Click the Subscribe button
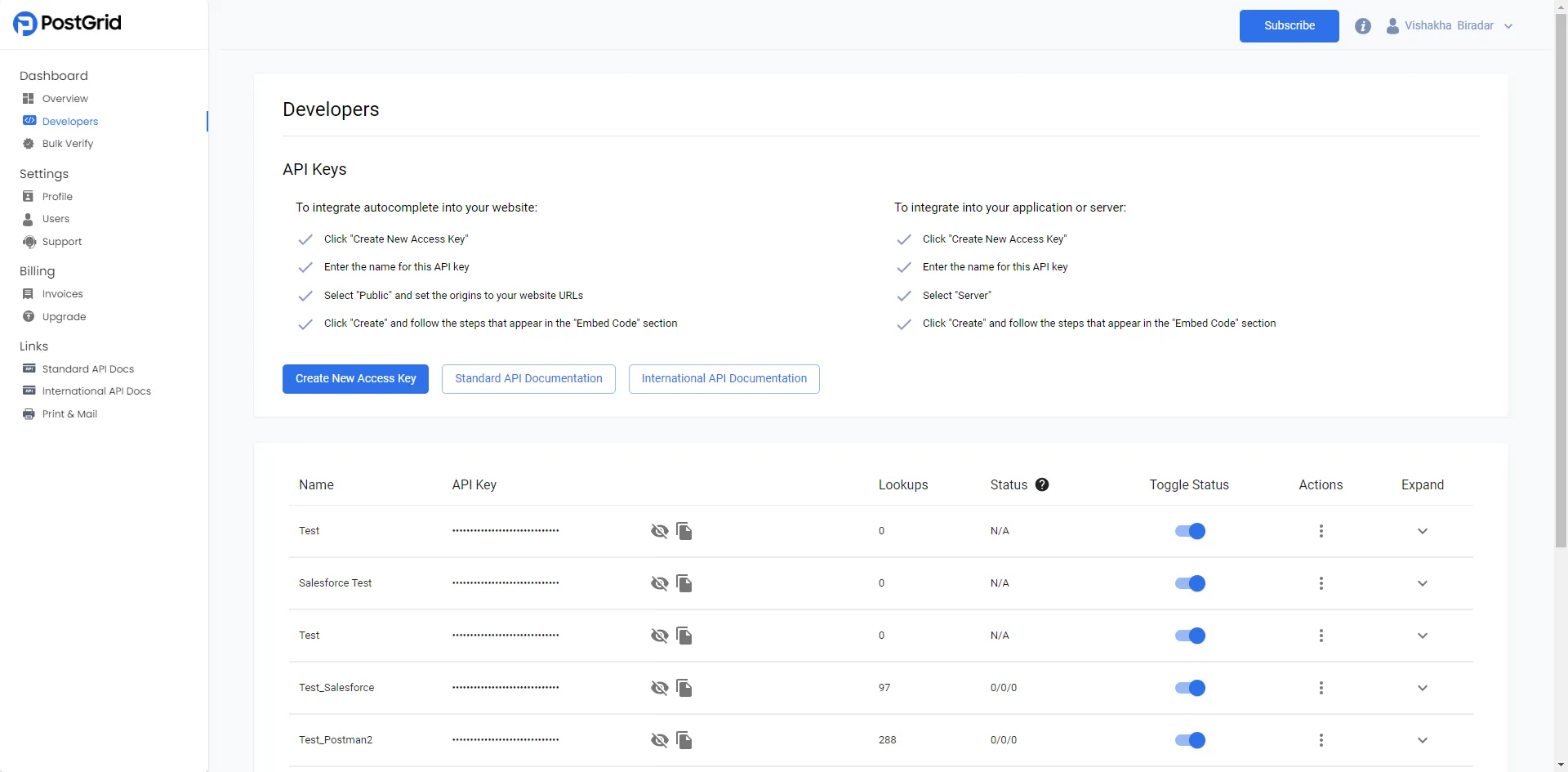Image resolution: width=1568 pixels, height=772 pixels. point(1289,25)
